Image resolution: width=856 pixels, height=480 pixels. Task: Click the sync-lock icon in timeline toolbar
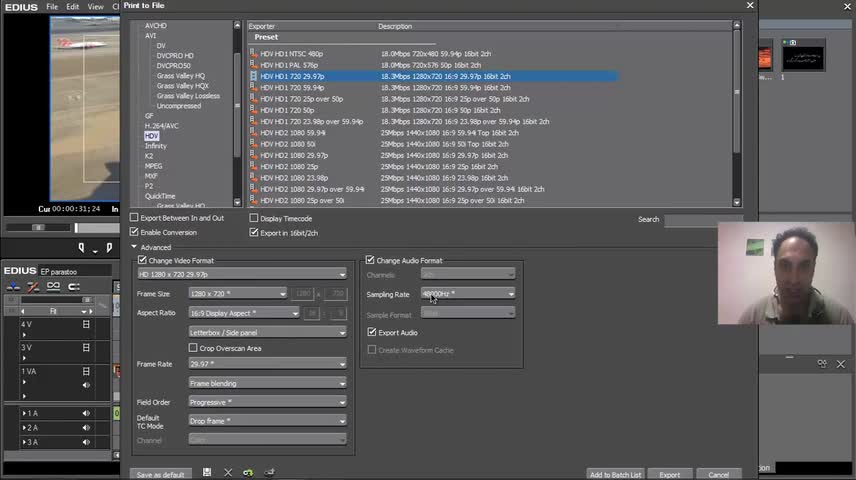coord(74,287)
